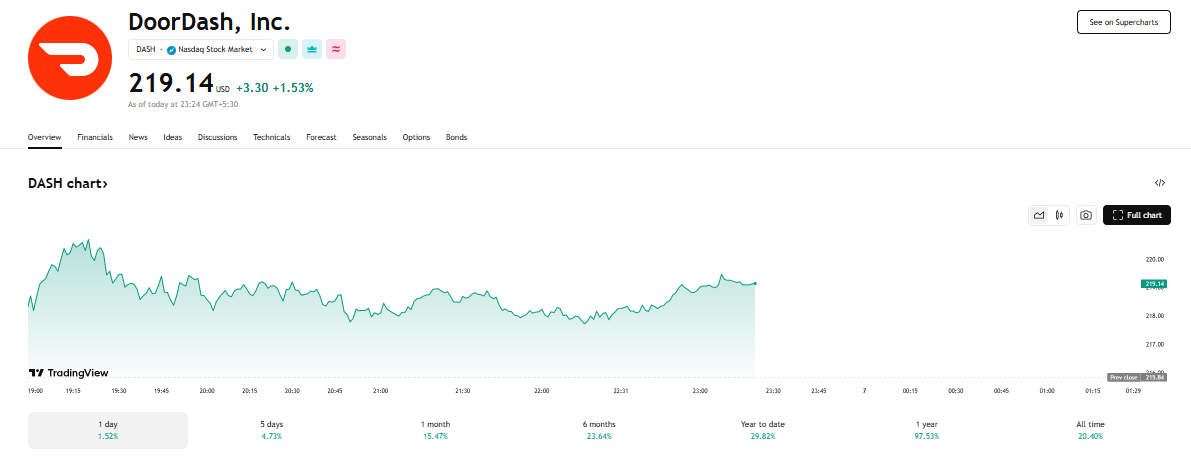Click the 220.00 price axis value
The height and width of the screenshot is (468, 1191).
(1155, 260)
